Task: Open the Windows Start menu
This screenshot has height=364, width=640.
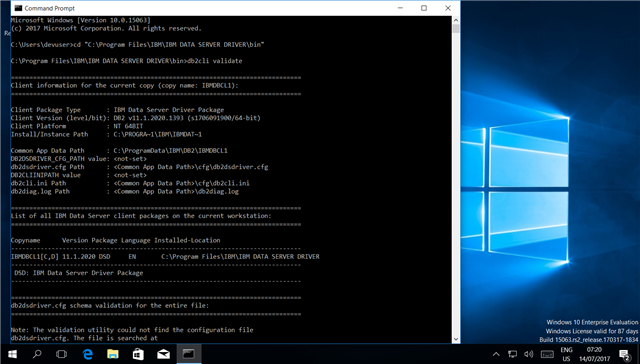Action: [12, 354]
